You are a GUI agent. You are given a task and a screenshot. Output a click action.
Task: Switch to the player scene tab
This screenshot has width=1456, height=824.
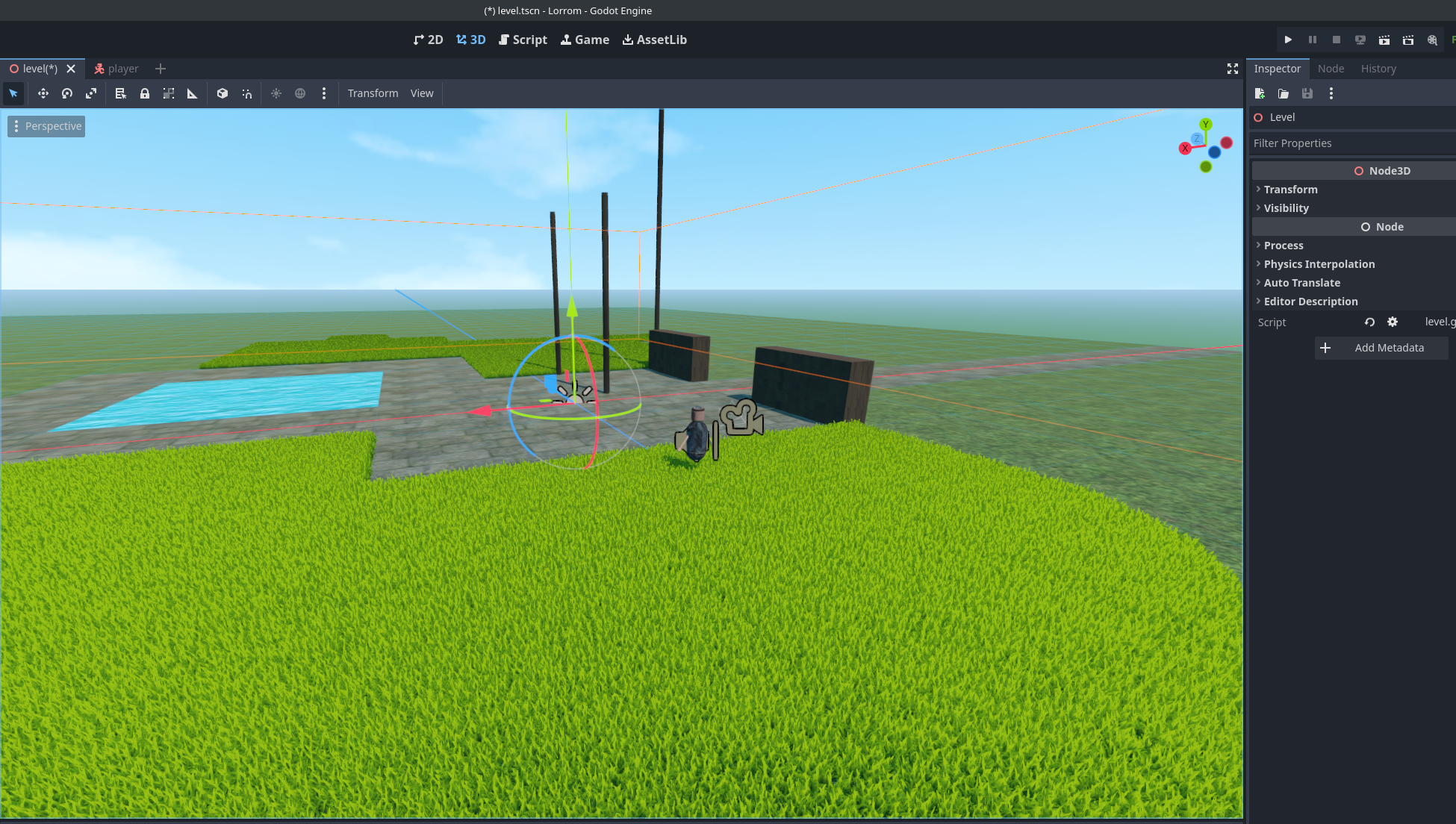(x=116, y=69)
